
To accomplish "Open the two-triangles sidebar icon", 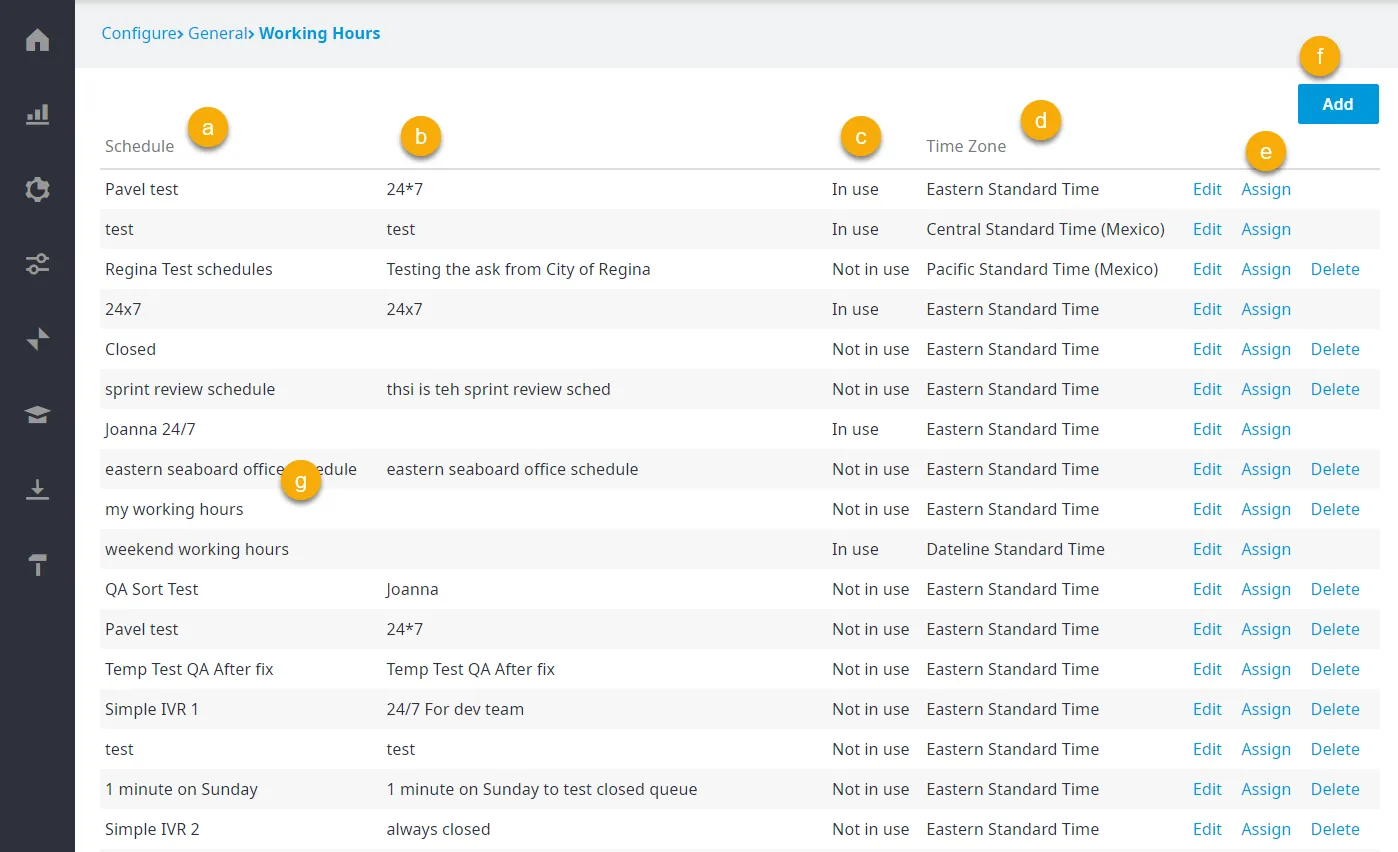I will [37, 339].
